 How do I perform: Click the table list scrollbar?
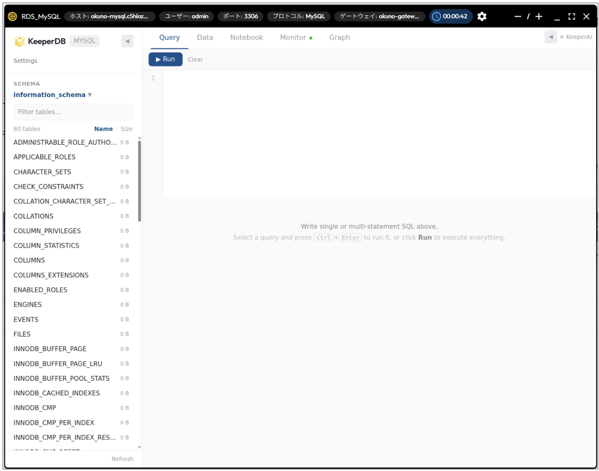pos(139,181)
